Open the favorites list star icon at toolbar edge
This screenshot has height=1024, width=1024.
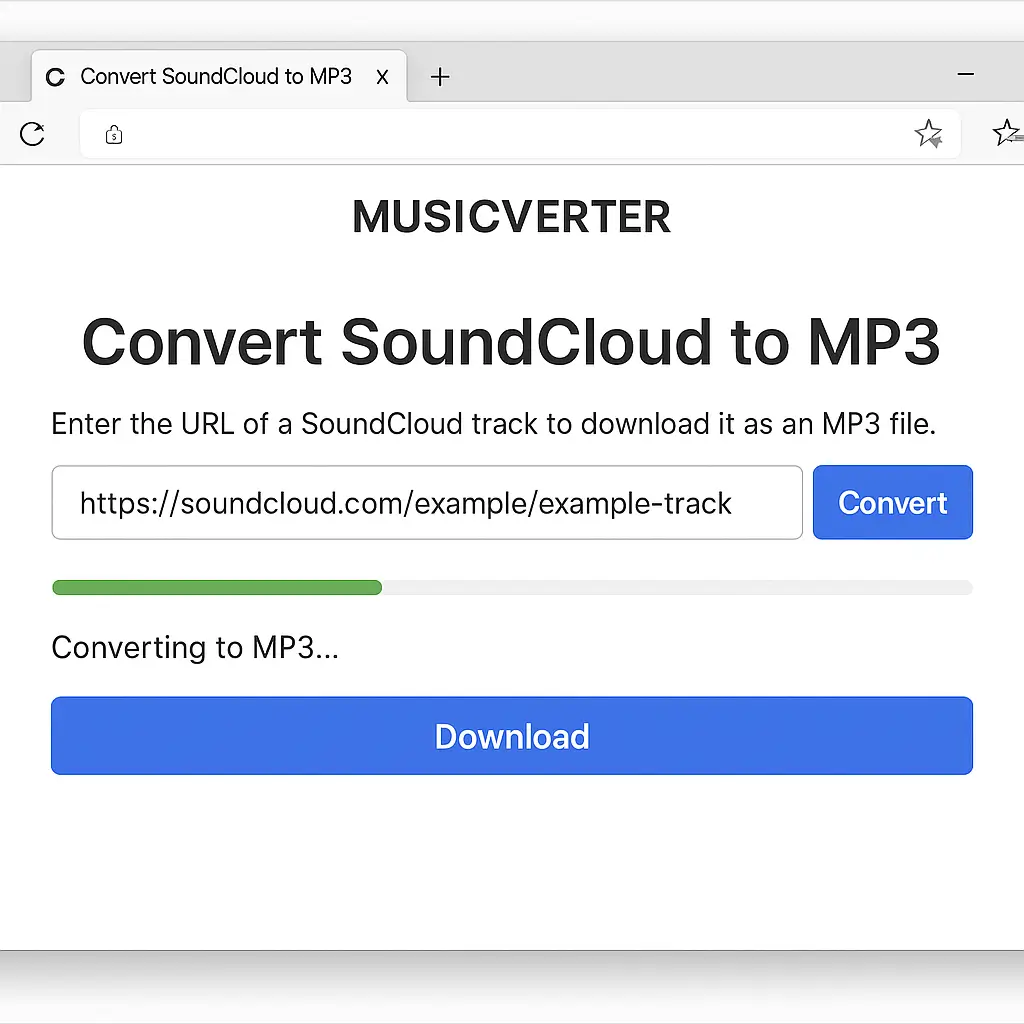click(1007, 133)
